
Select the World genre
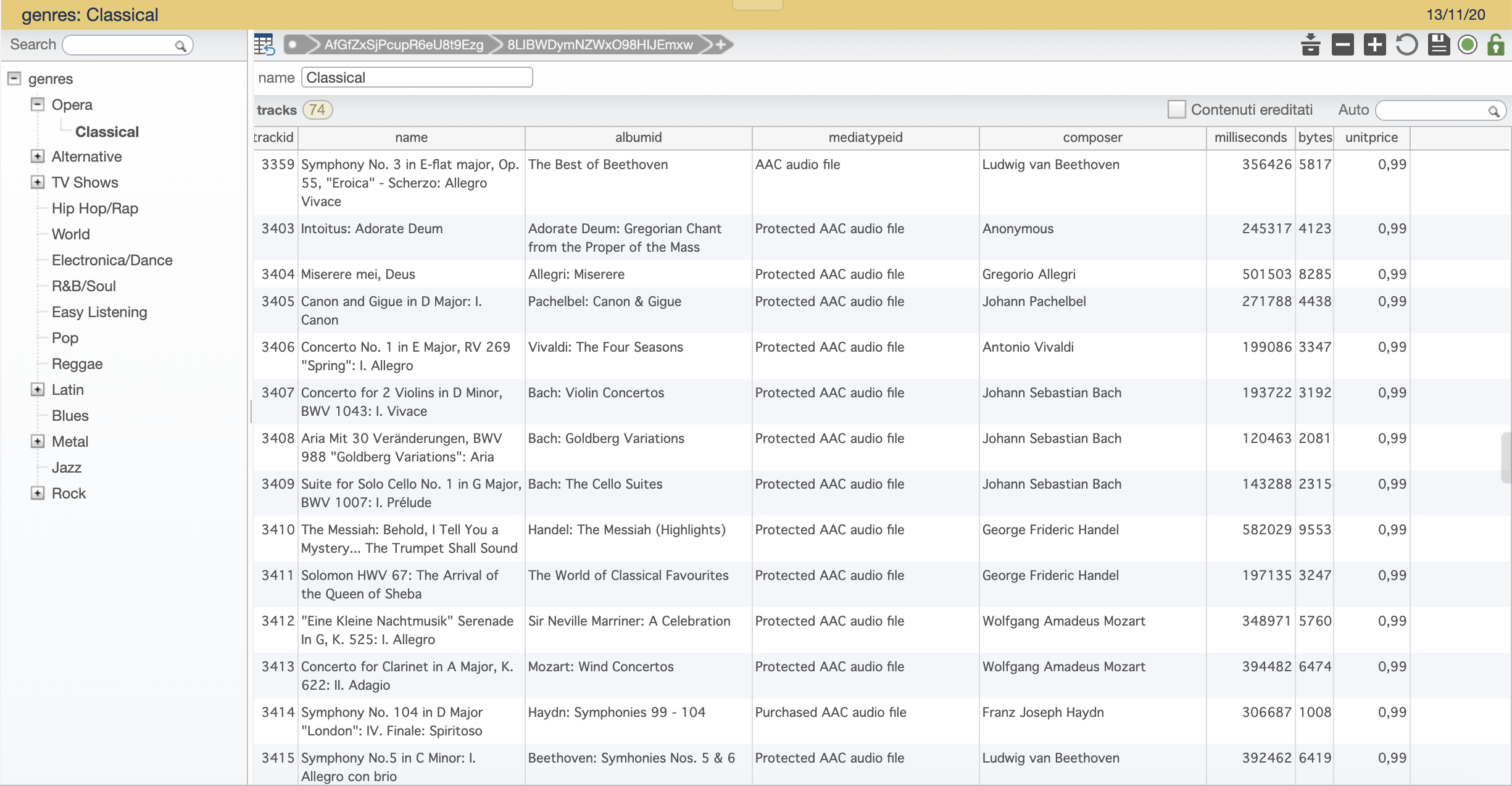point(71,234)
